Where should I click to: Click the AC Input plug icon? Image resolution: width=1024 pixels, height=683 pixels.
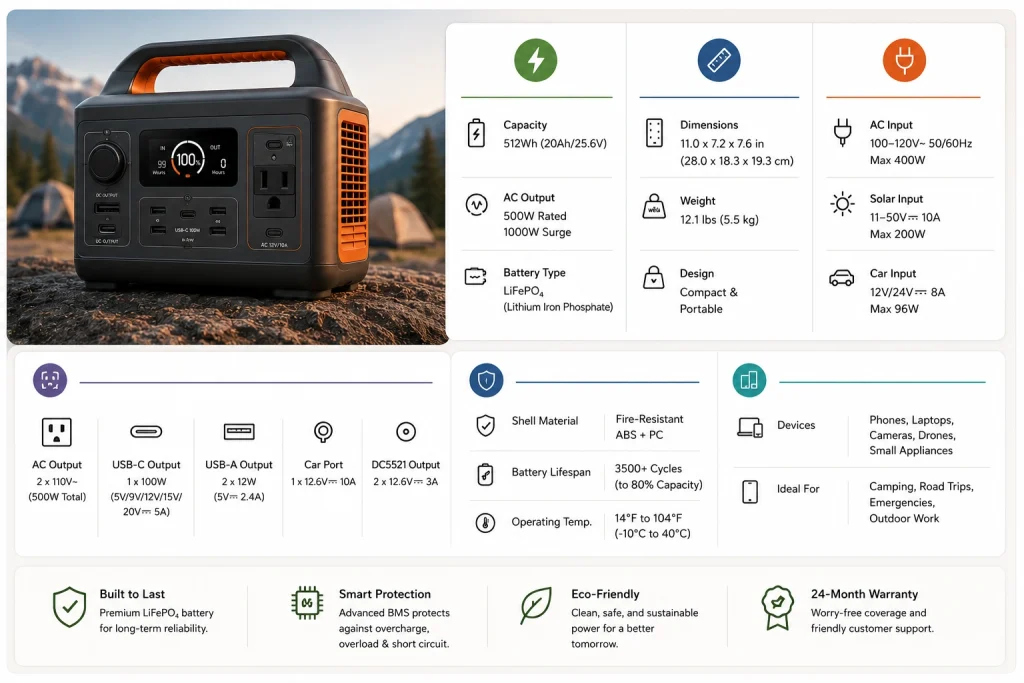tap(842, 132)
